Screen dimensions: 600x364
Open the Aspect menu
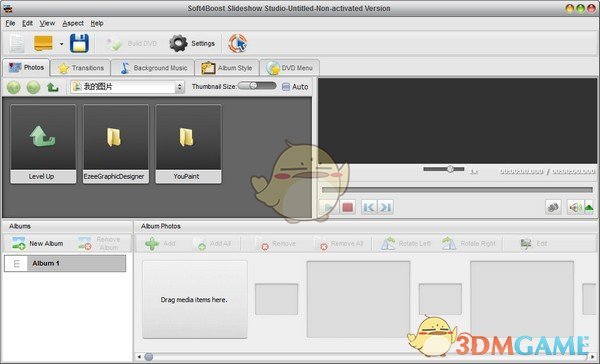(73, 23)
